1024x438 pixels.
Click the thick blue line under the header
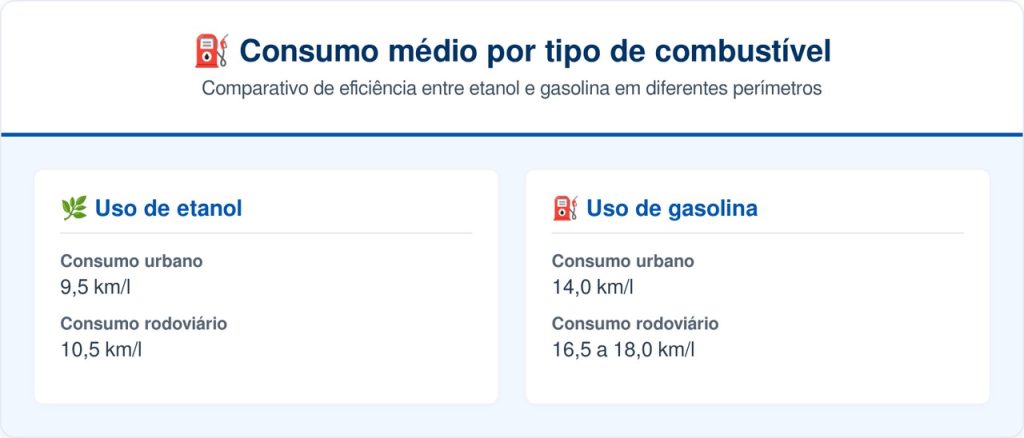(512, 134)
